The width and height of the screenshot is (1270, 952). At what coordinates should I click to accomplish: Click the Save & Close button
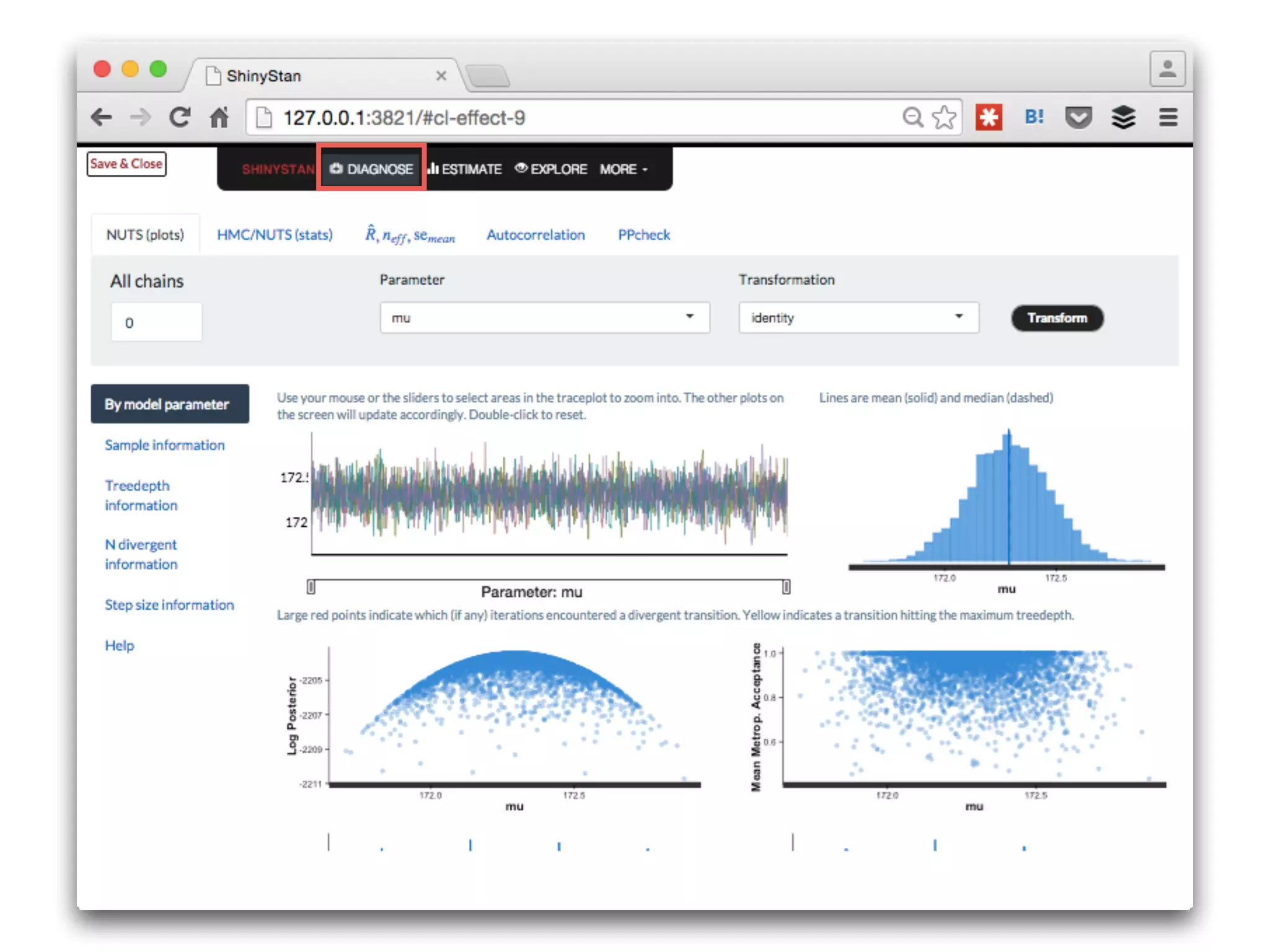[127, 164]
